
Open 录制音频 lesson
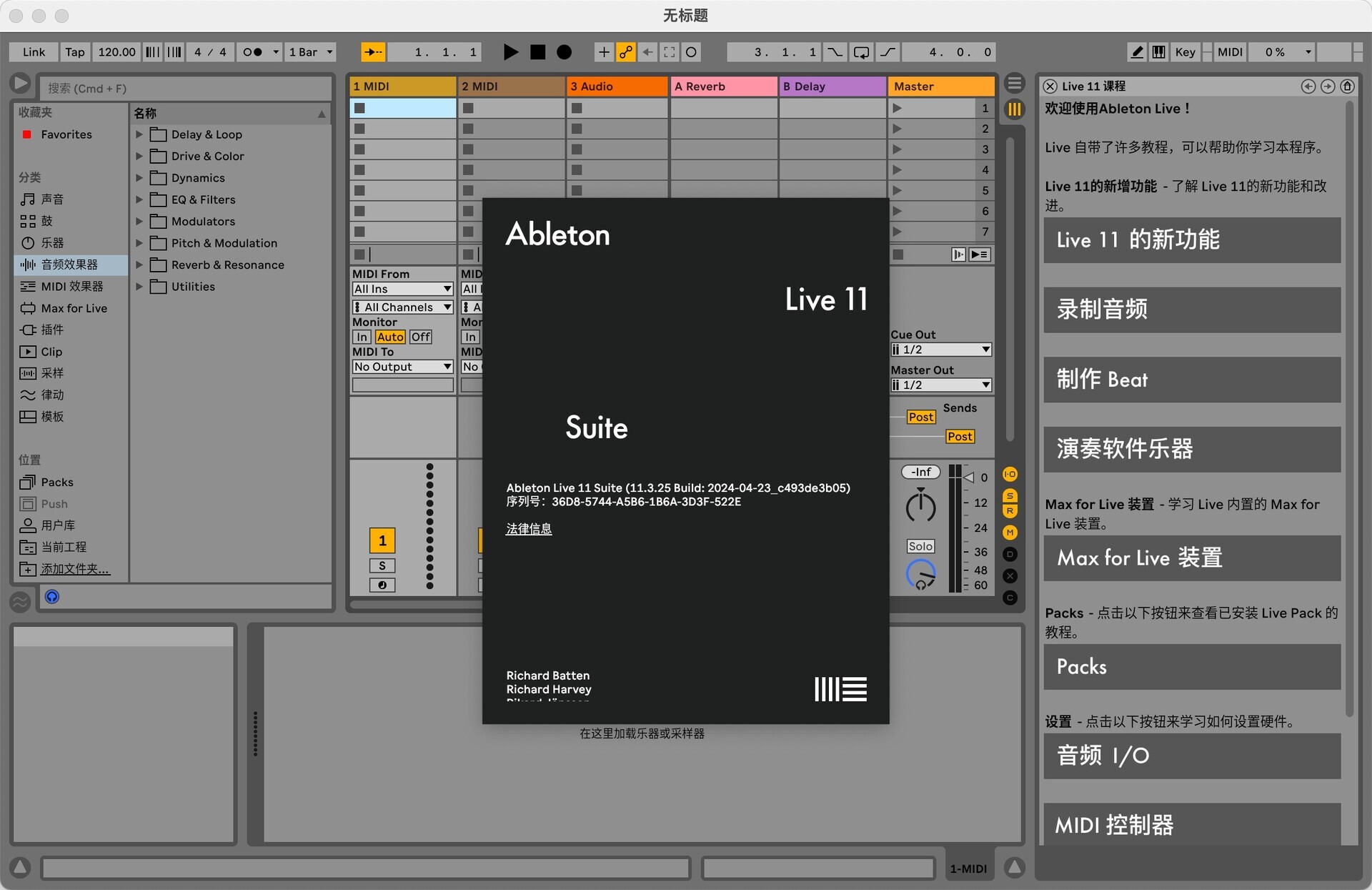pyautogui.click(x=1192, y=310)
